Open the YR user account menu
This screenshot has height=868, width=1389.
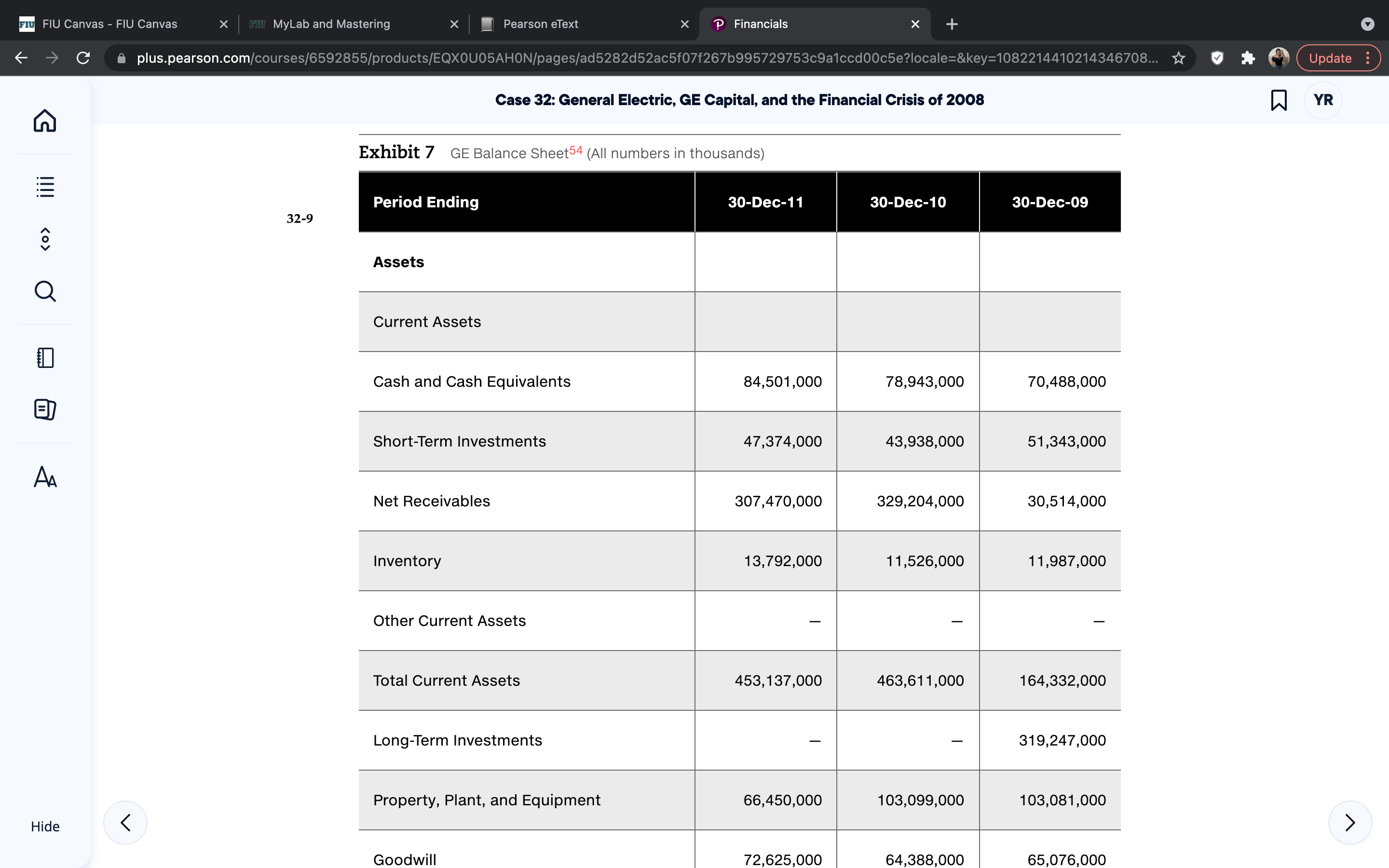click(1323, 100)
